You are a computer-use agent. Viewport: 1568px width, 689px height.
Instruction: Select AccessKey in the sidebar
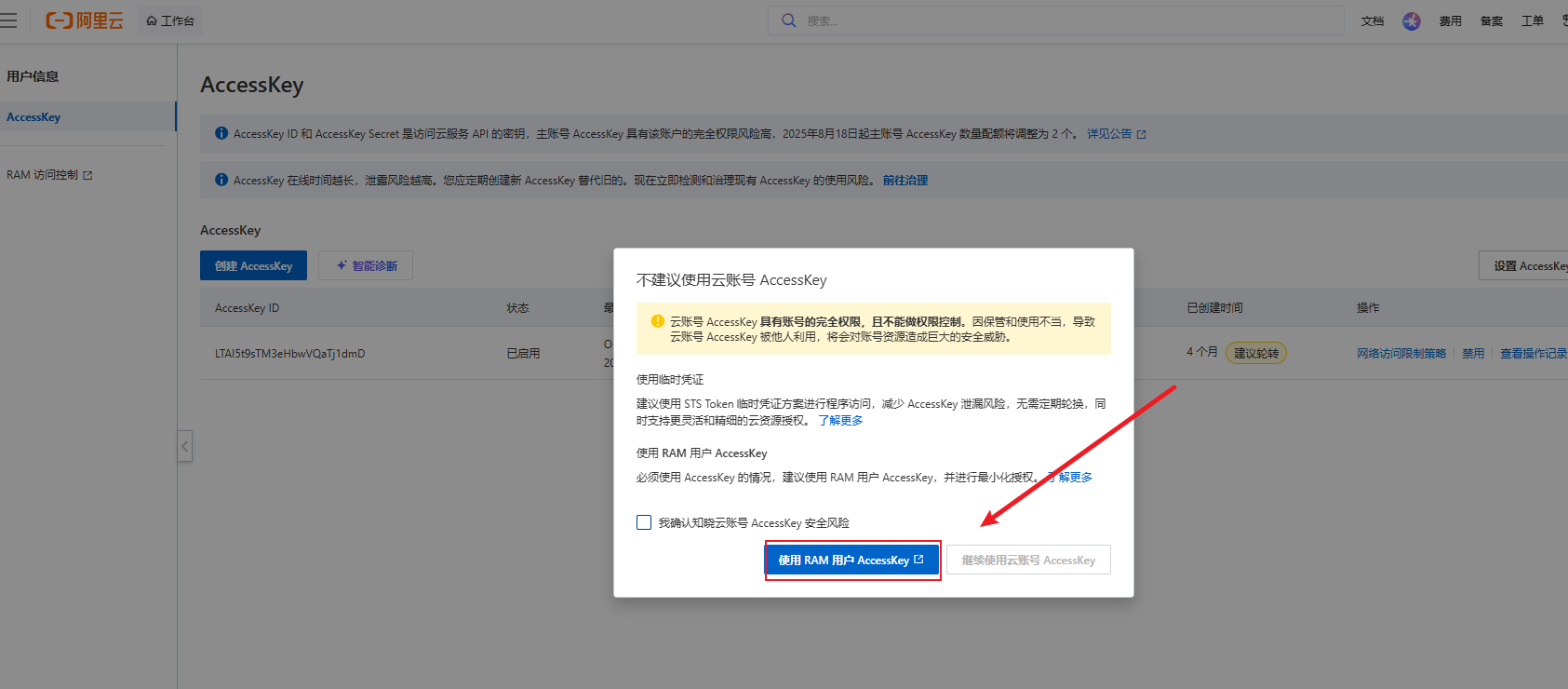coord(87,117)
